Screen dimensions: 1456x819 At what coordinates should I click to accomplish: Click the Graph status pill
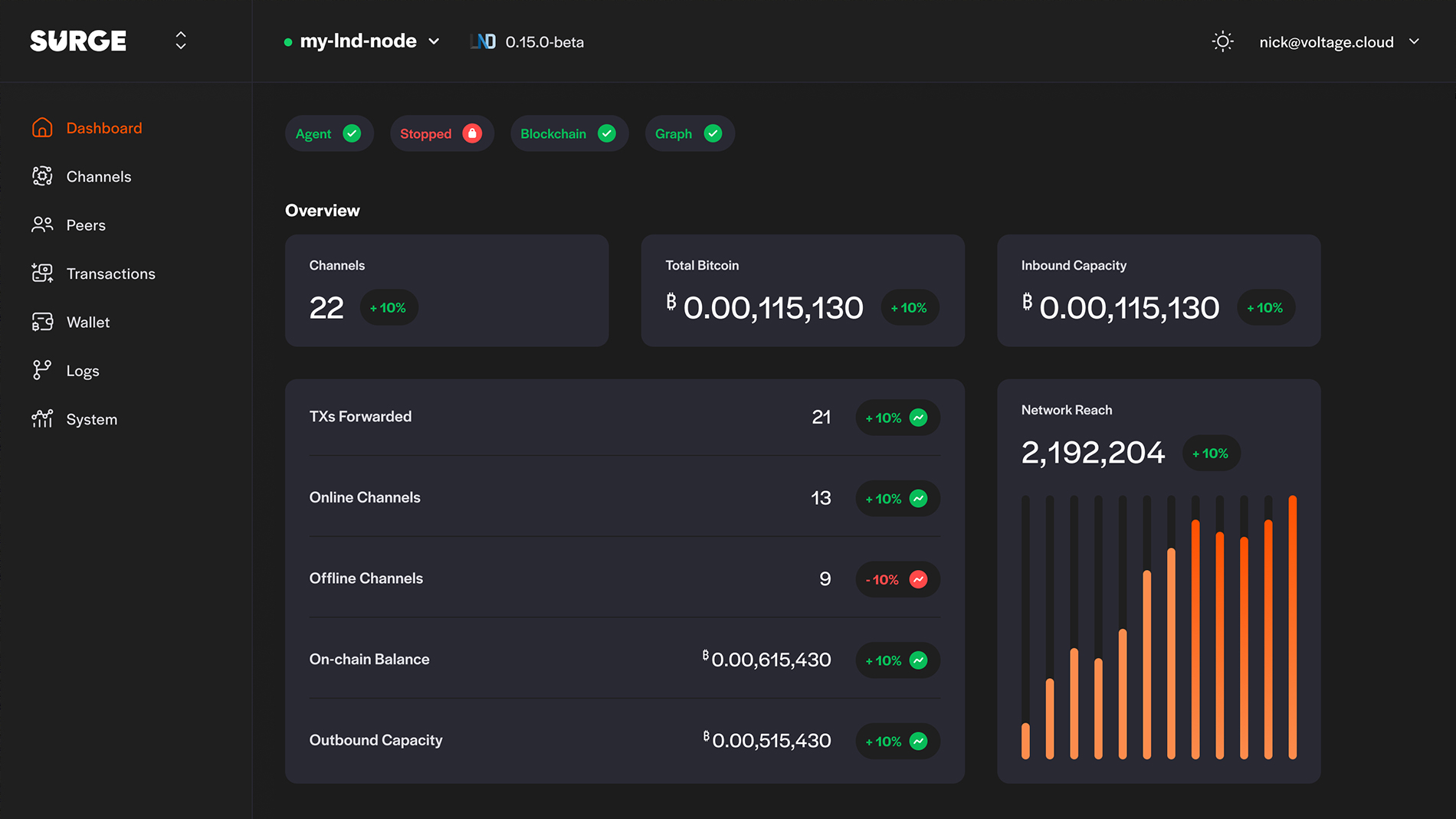pyautogui.click(x=689, y=133)
